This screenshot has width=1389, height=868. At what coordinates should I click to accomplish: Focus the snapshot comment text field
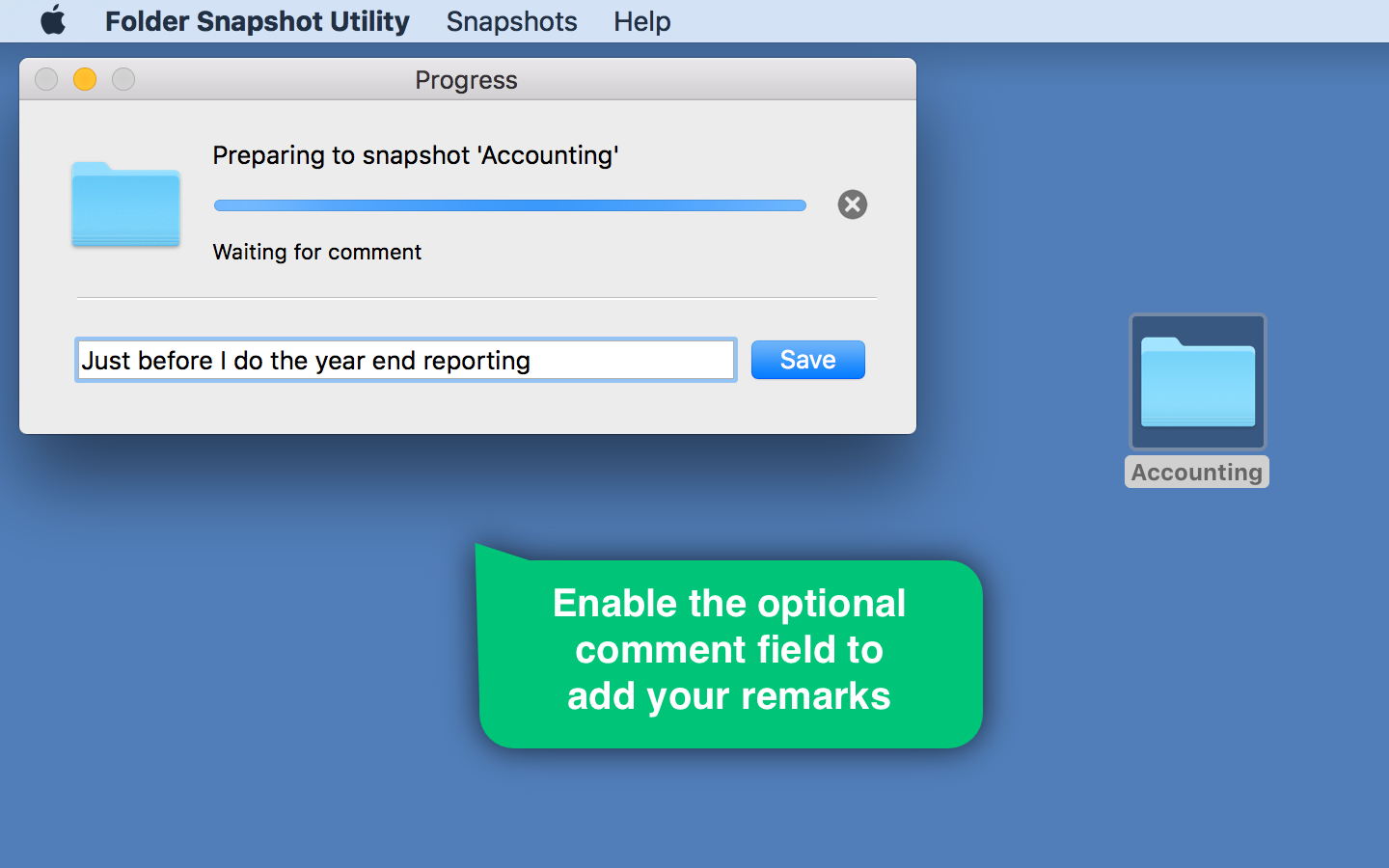tap(405, 361)
